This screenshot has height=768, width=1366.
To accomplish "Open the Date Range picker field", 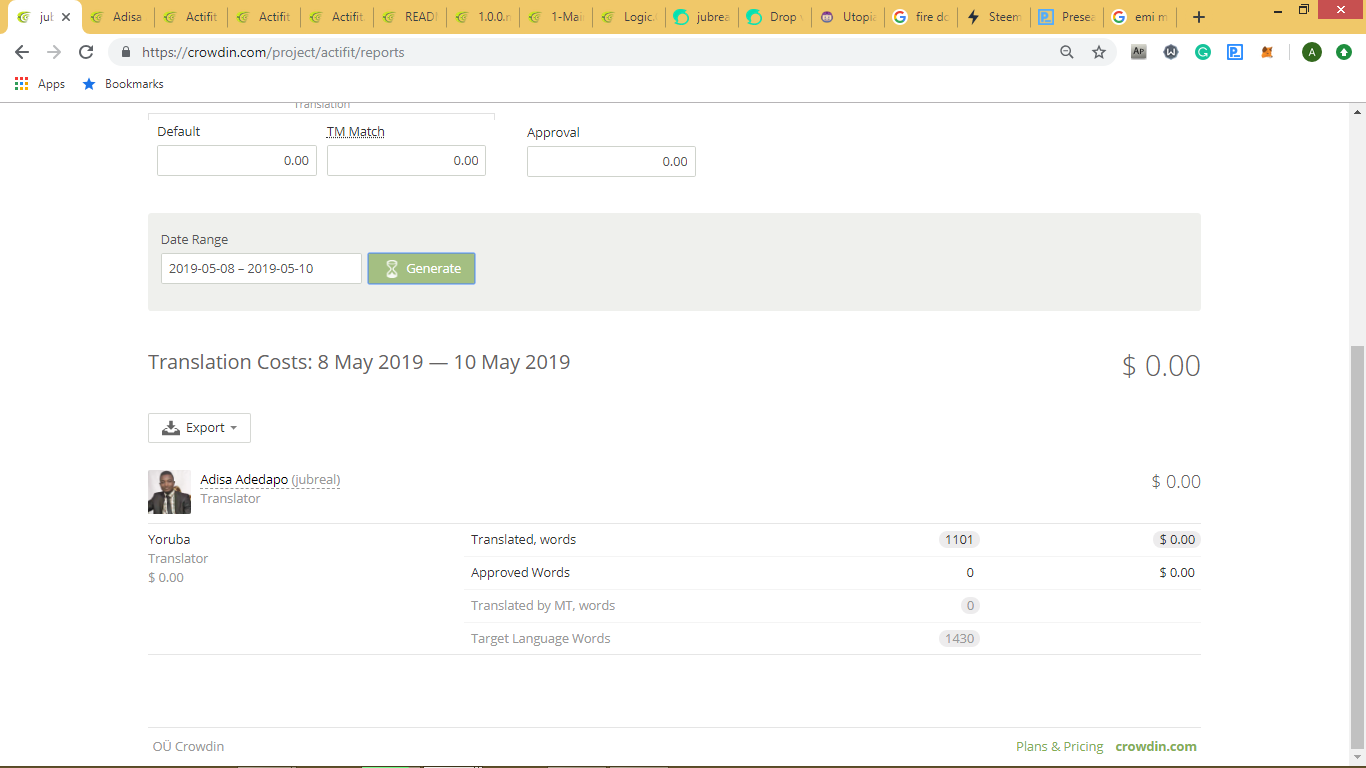I will (x=261, y=268).
